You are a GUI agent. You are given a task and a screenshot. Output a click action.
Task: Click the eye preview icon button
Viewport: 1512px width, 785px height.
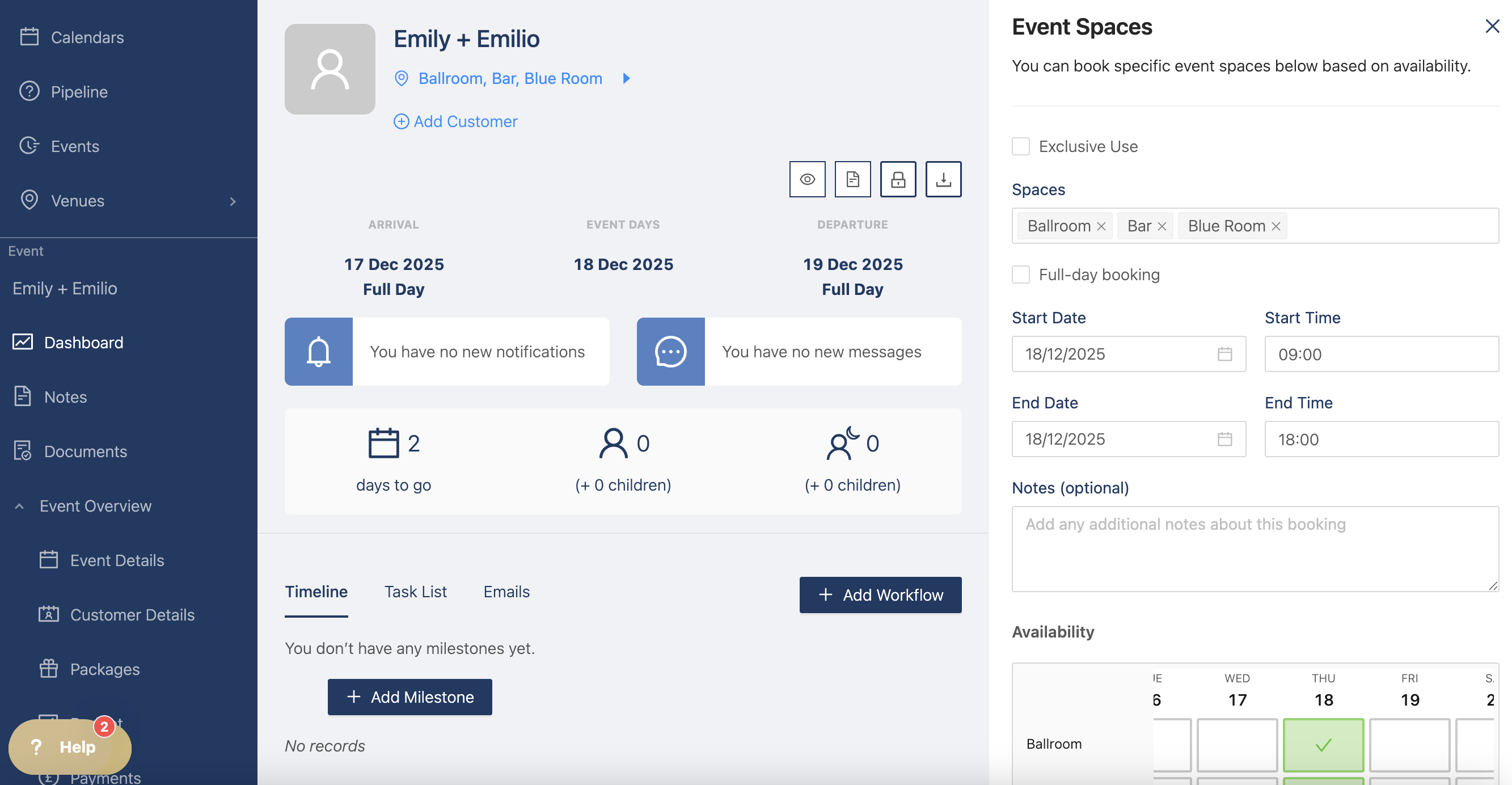pos(807,179)
